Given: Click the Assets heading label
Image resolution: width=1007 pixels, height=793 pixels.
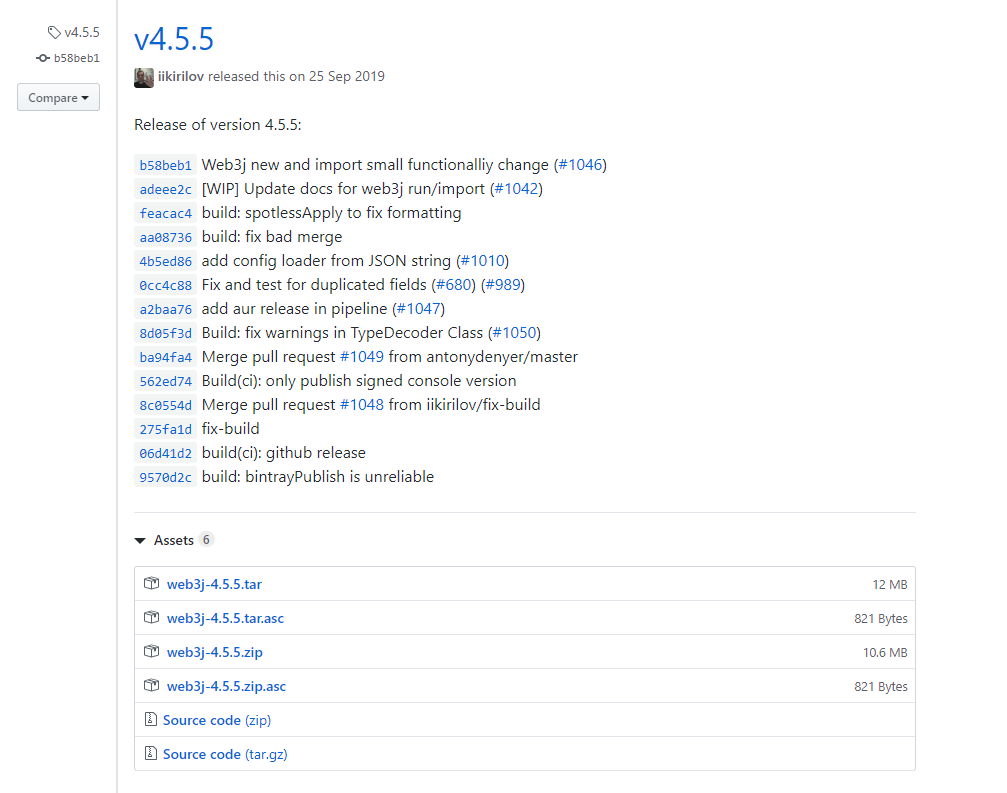Looking at the screenshot, I should [173, 541].
